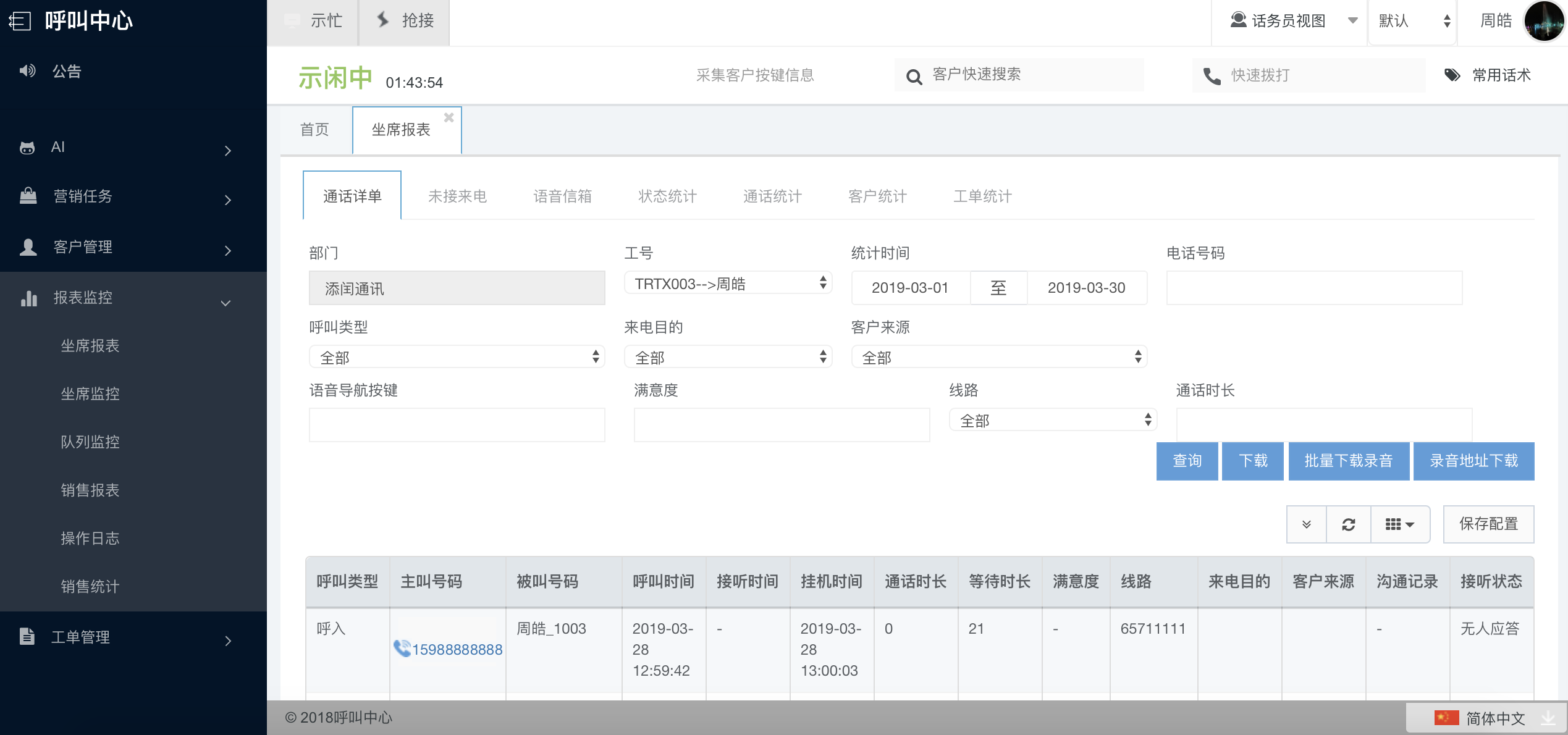1568x735 pixels.
Task: Open the 工号 dropdown TRTX003-->周皓
Action: point(728,283)
